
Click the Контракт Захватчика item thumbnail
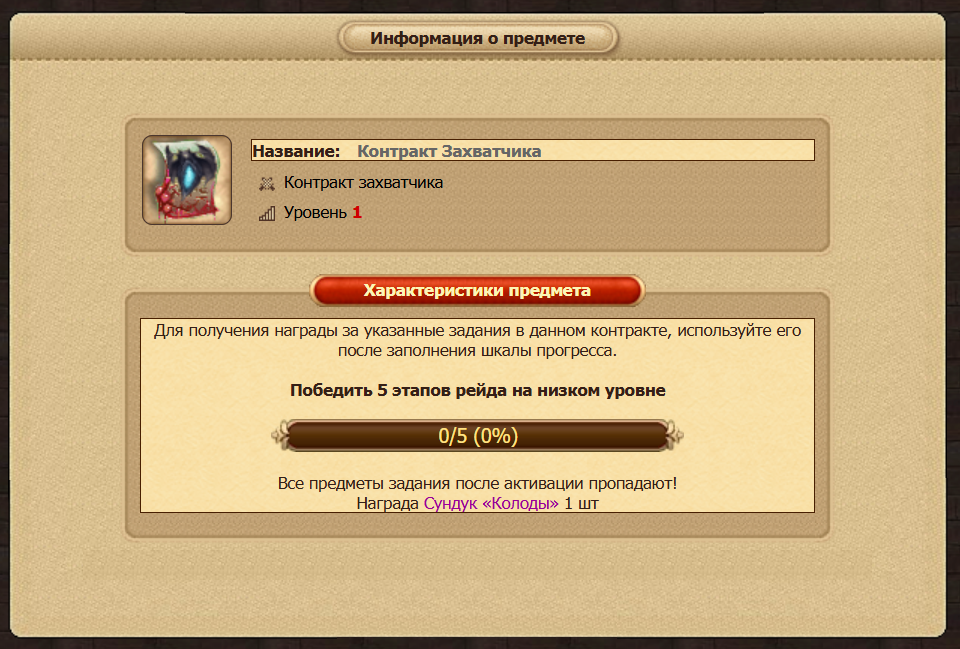(x=187, y=180)
